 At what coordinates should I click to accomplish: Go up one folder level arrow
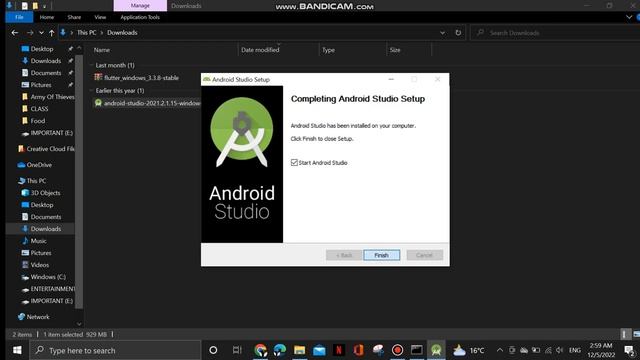(x=51, y=33)
